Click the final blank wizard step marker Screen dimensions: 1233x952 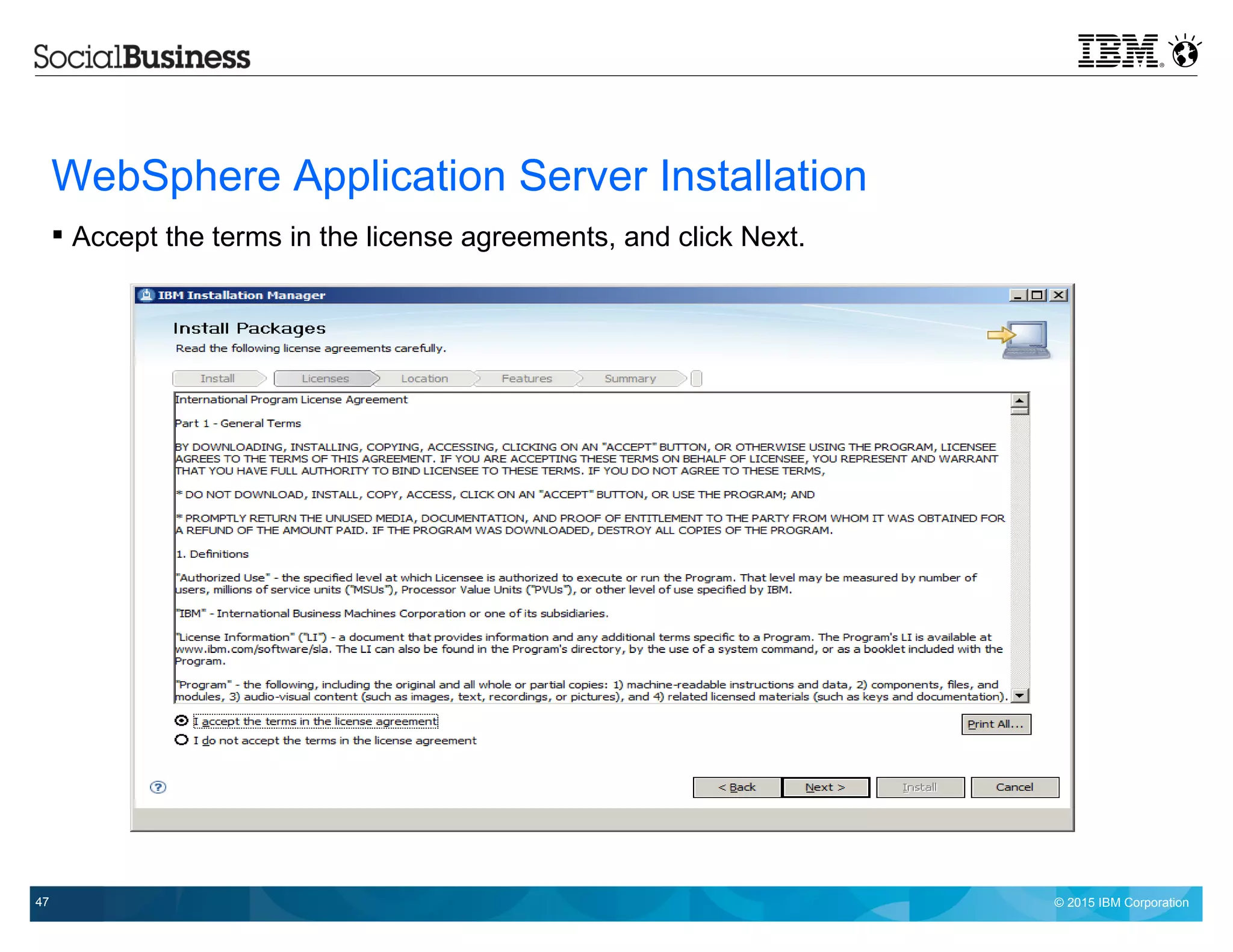(697, 379)
